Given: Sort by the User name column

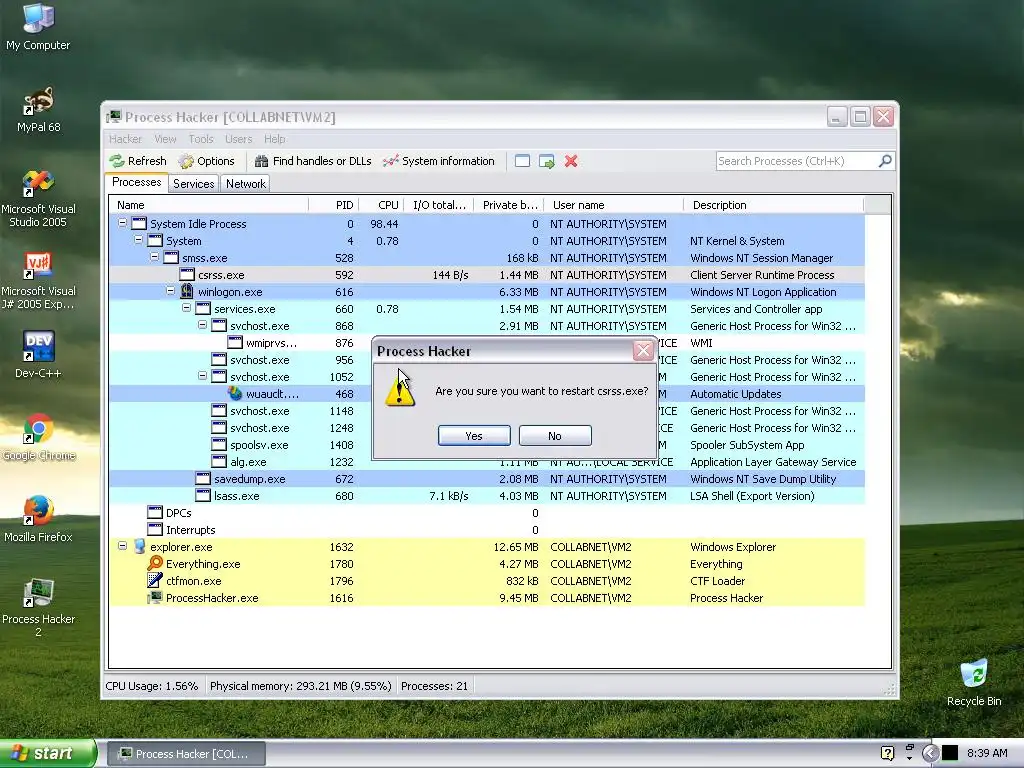Looking at the screenshot, I should (614, 205).
